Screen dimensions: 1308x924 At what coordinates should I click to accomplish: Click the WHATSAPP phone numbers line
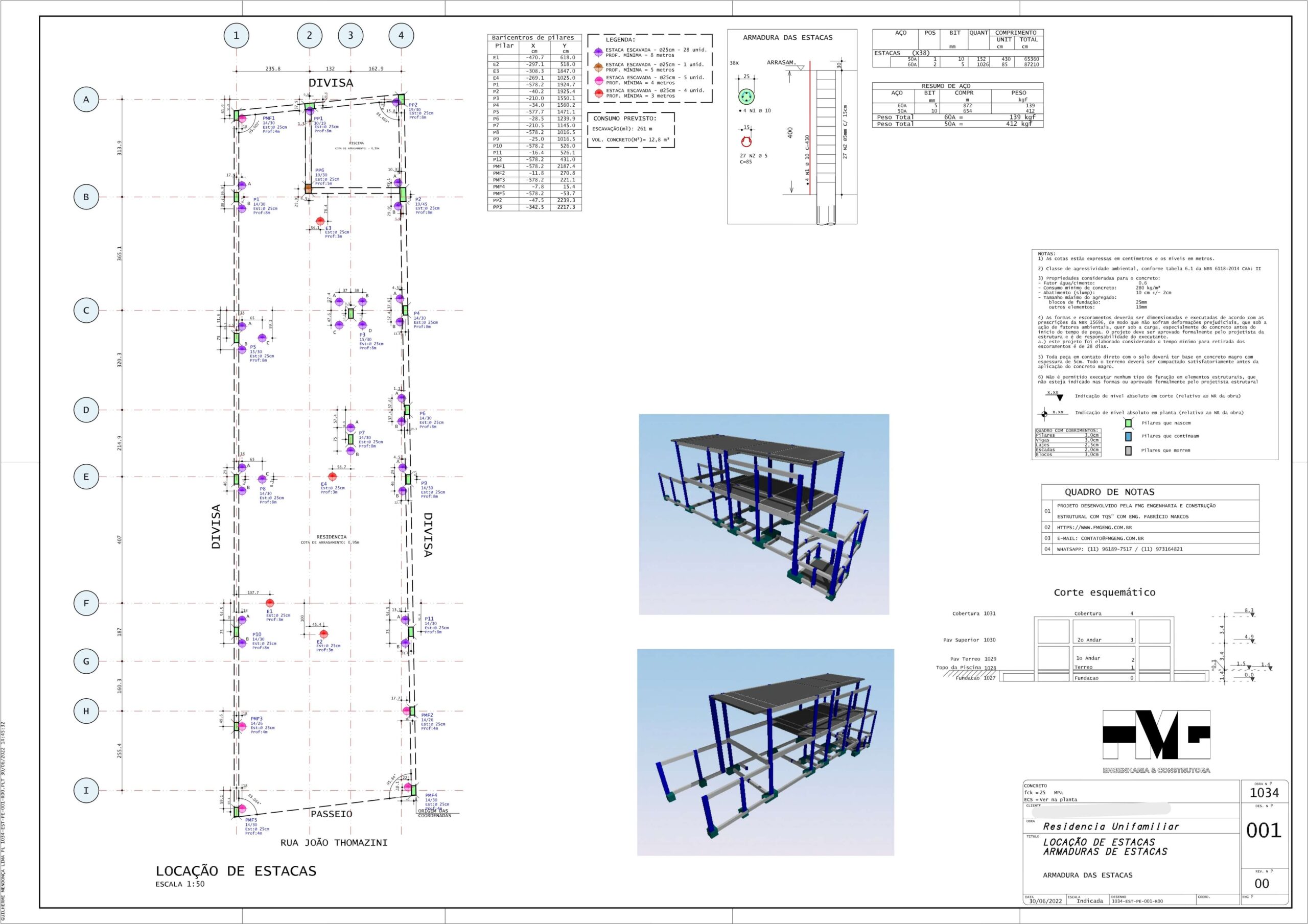coord(1119,549)
